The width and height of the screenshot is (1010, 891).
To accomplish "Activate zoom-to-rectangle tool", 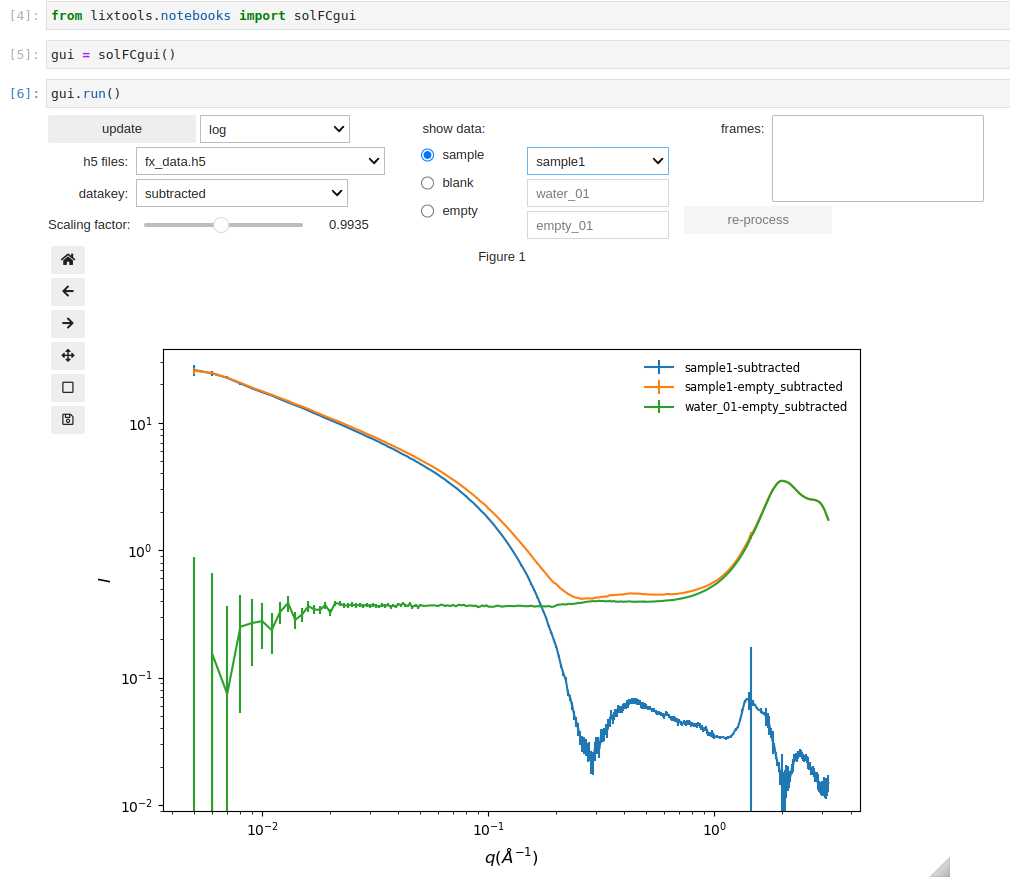I will pyautogui.click(x=68, y=387).
